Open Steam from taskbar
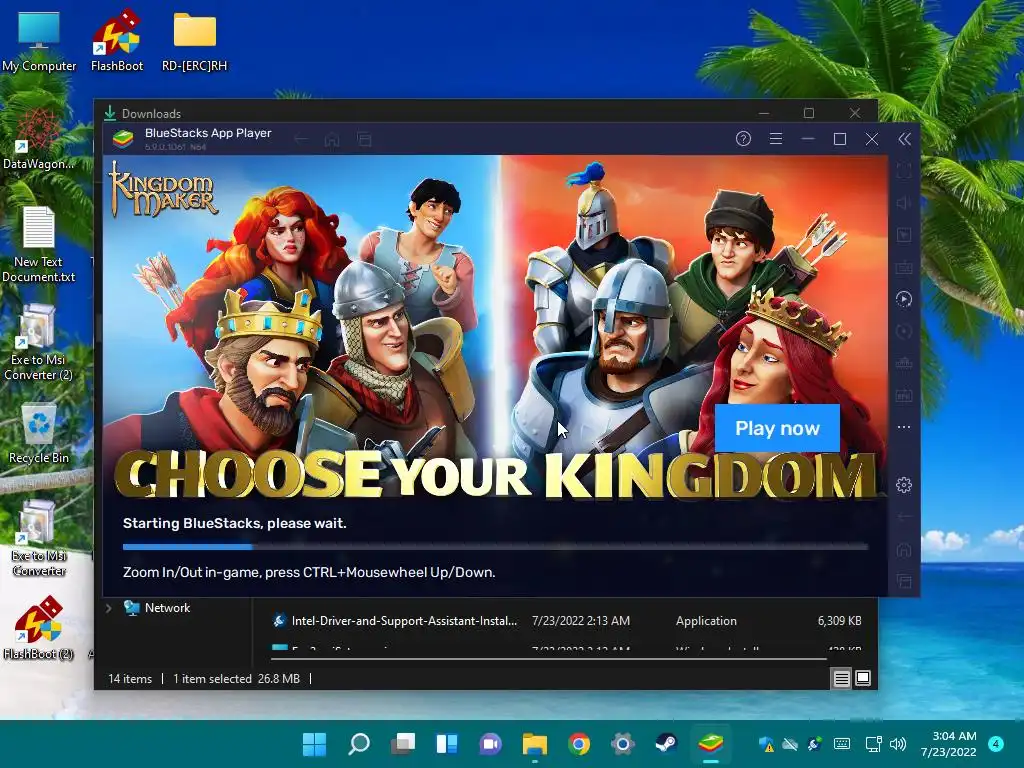This screenshot has height=768, width=1024. tap(666, 744)
